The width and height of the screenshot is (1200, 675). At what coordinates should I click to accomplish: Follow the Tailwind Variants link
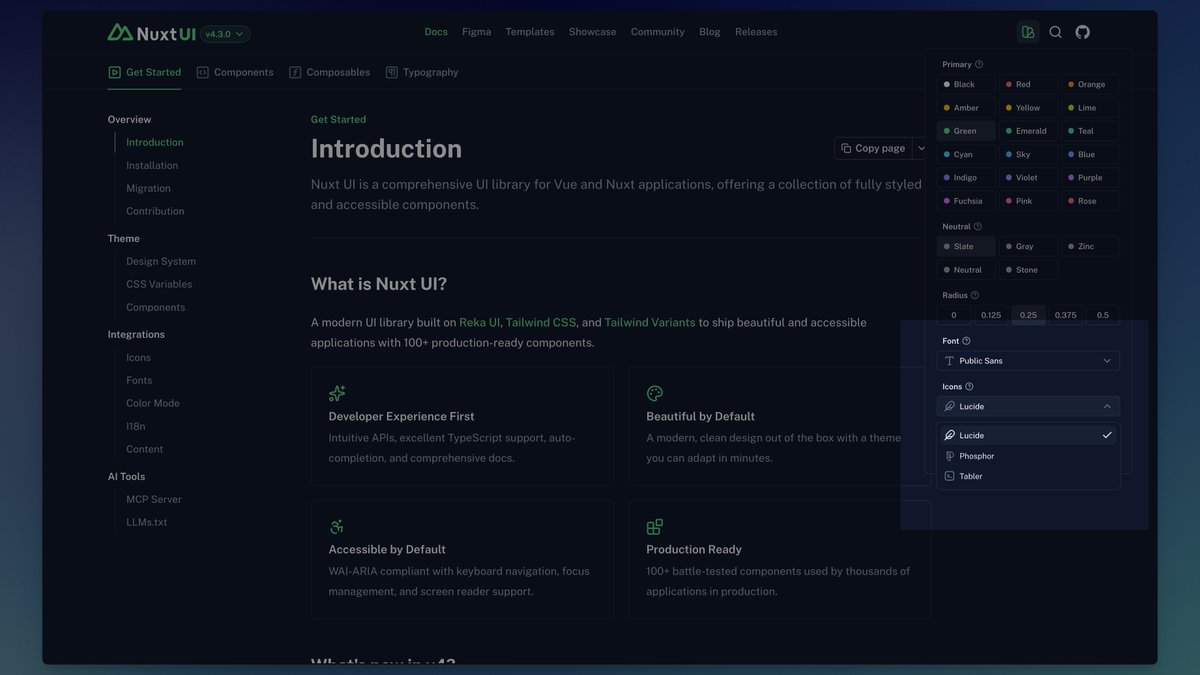pyautogui.click(x=650, y=323)
